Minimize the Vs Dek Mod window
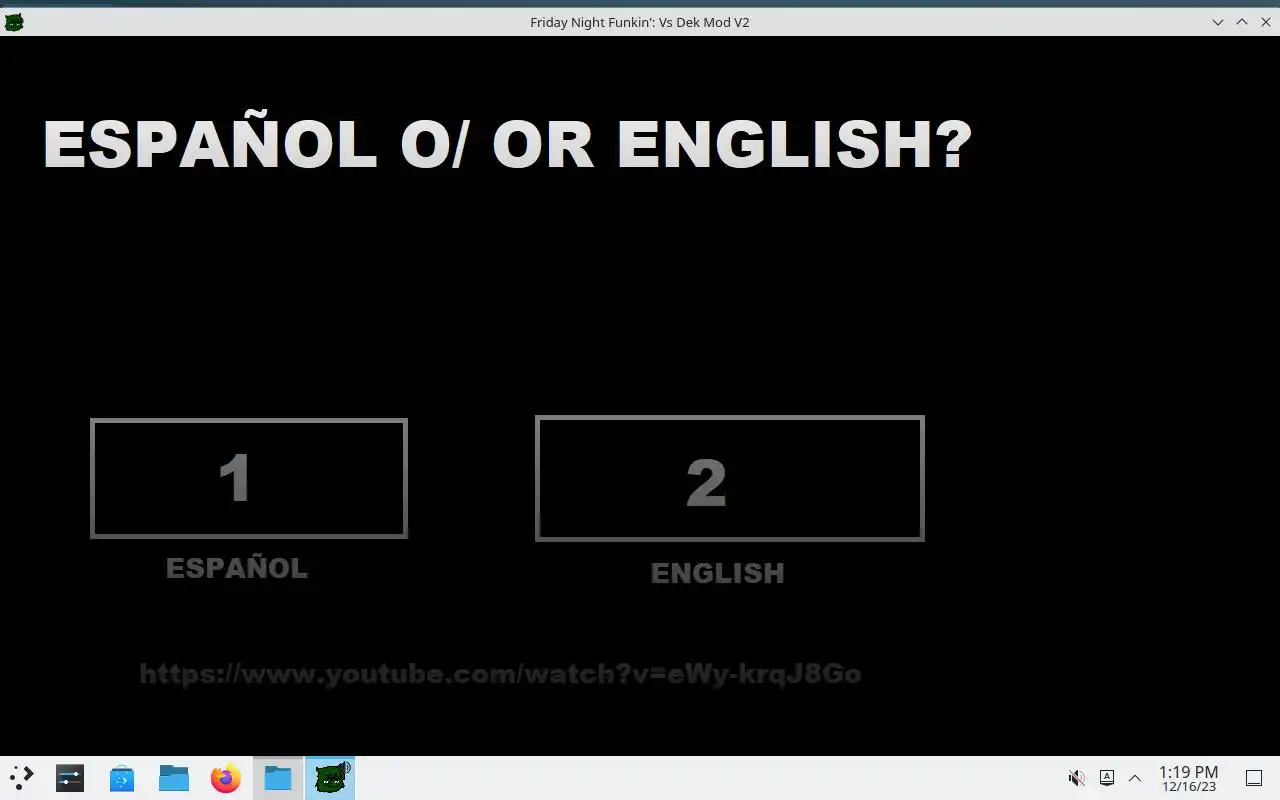The width and height of the screenshot is (1280, 800). 1218,22
